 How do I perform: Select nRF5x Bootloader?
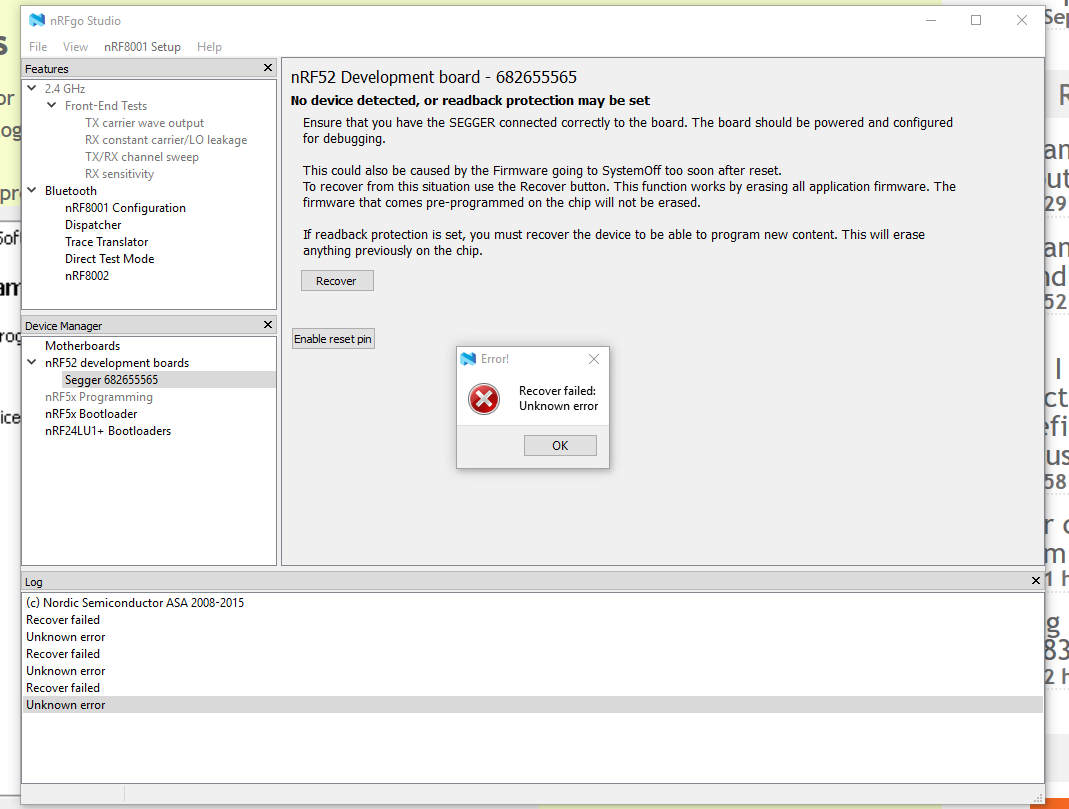point(91,414)
